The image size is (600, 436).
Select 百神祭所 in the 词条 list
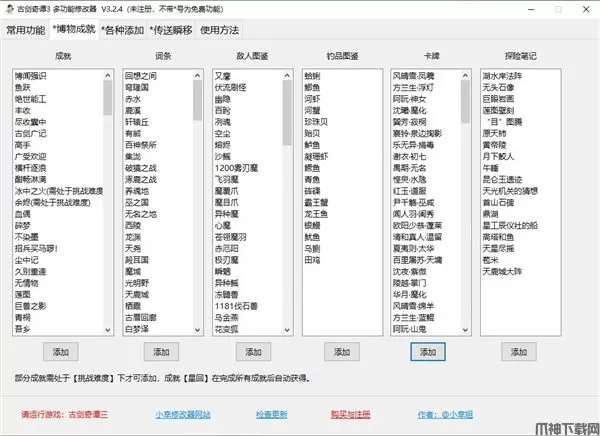(x=141, y=145)
